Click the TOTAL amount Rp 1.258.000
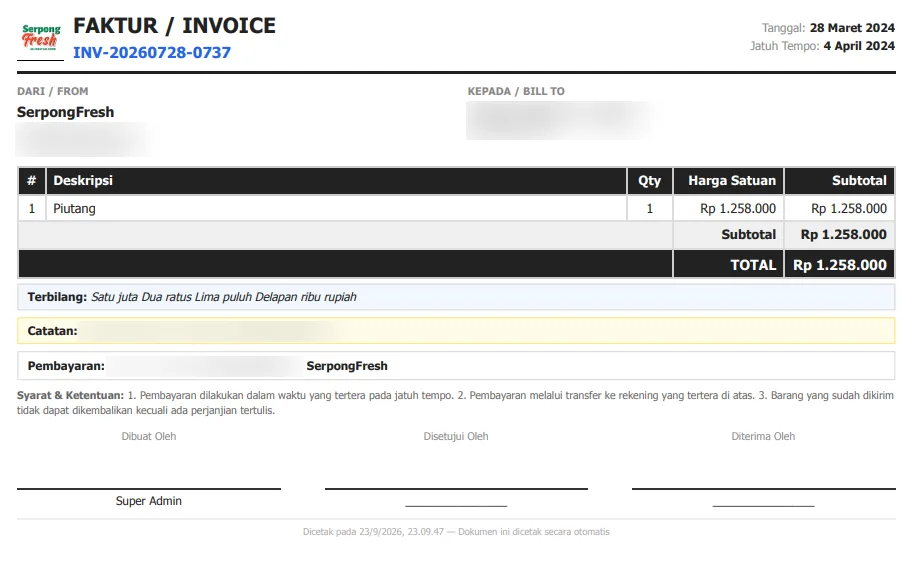 (839, 265)
